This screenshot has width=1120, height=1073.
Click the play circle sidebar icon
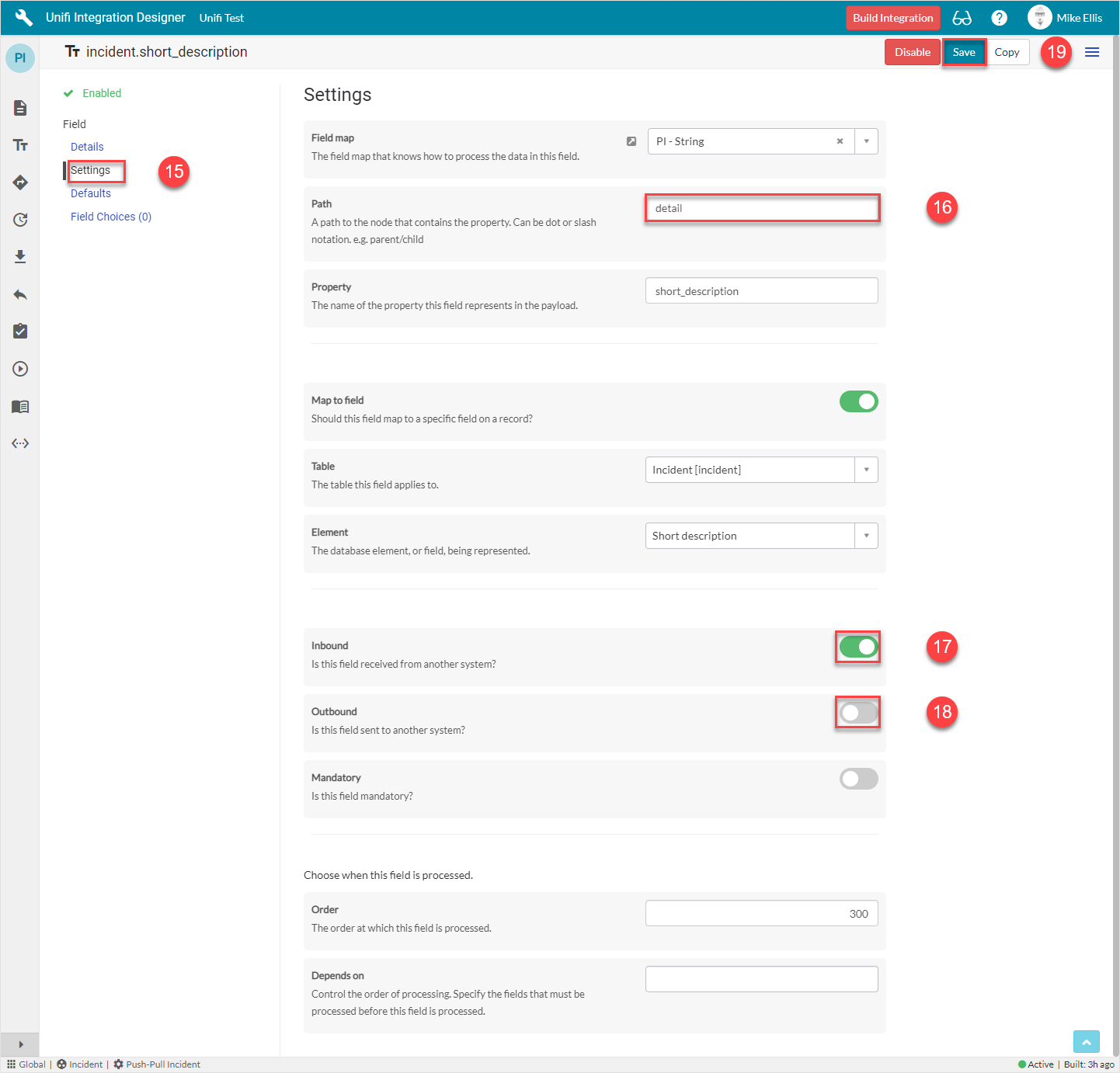20,369
